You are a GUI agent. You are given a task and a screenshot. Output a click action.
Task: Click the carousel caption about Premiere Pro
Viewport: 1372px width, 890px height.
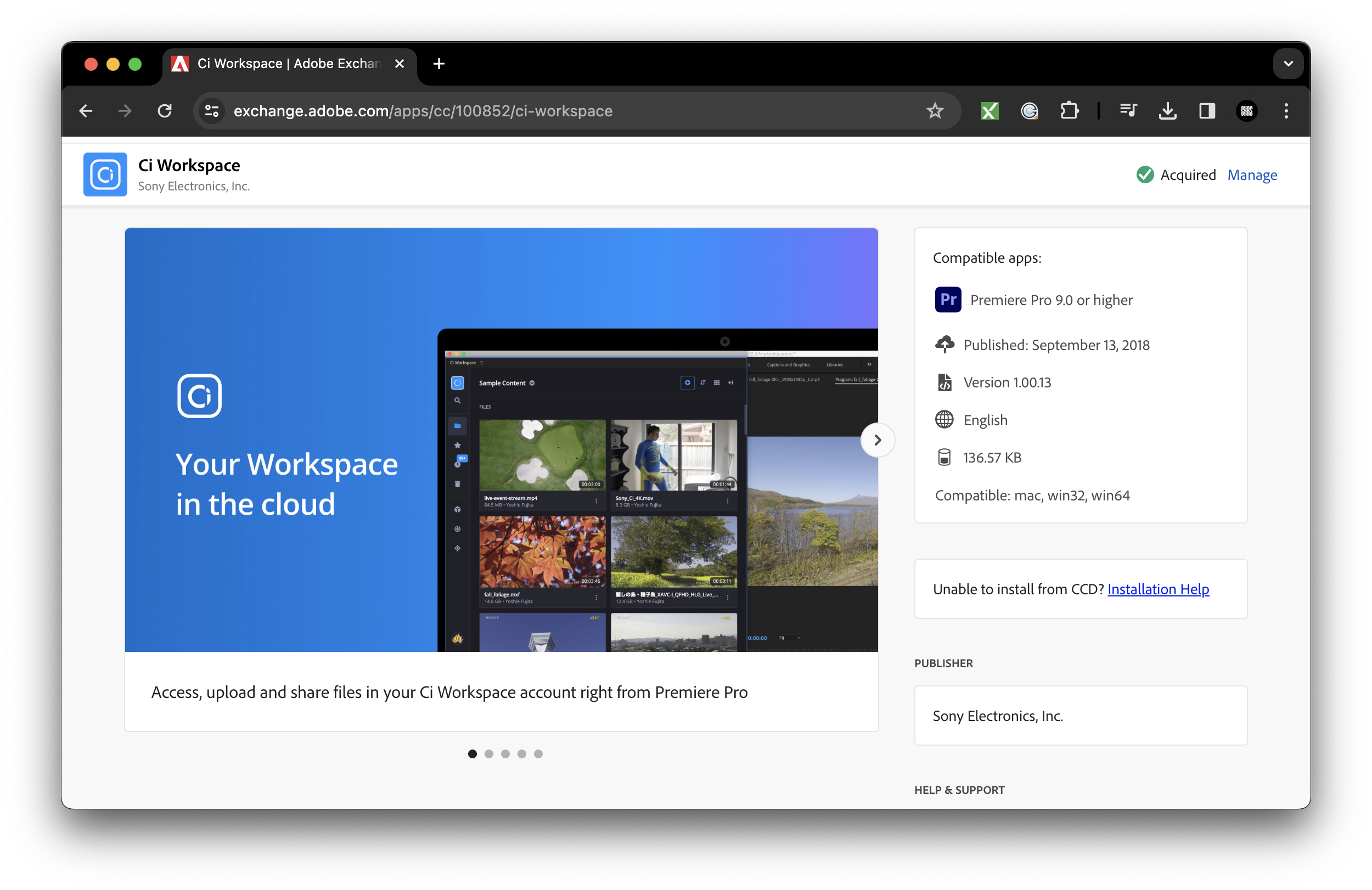click(x=449, y=692)
